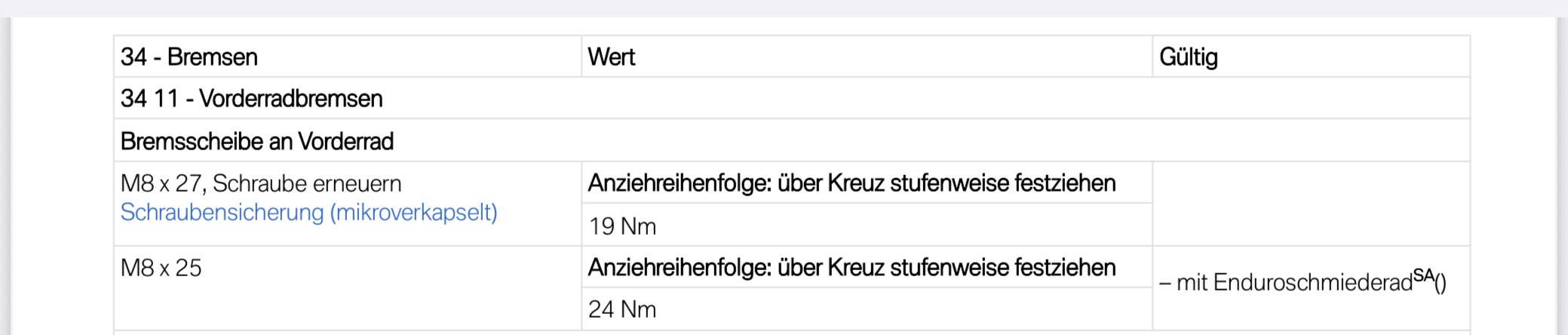
Task: Click the 'M8 x 25' screw cell
Action: pyautogui.click(x=161, y=268)
